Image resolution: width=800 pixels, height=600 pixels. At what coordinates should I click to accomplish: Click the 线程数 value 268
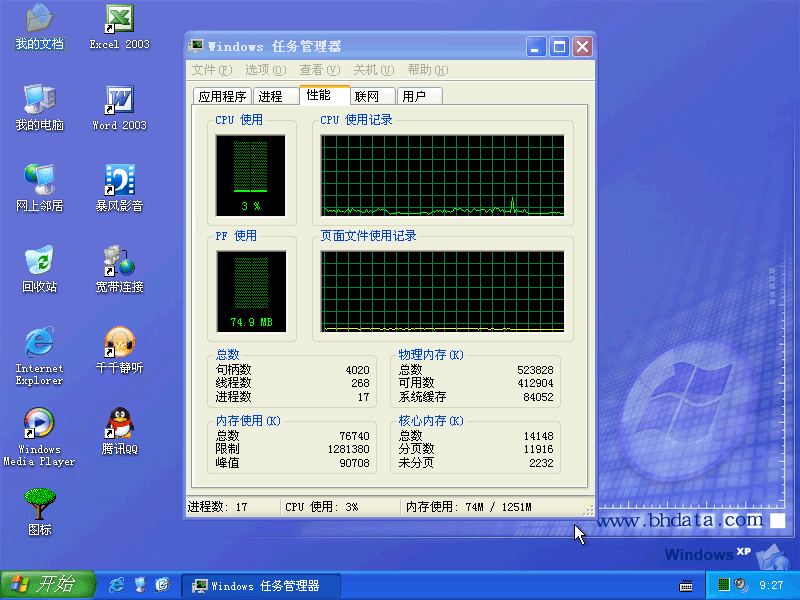coord(360,383)
